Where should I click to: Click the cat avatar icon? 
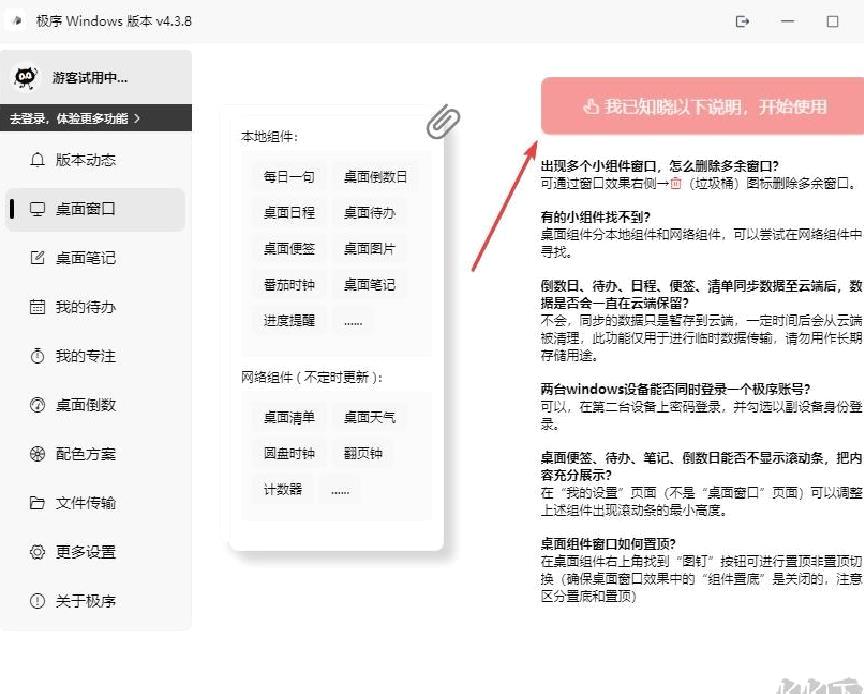coord(25,77)
